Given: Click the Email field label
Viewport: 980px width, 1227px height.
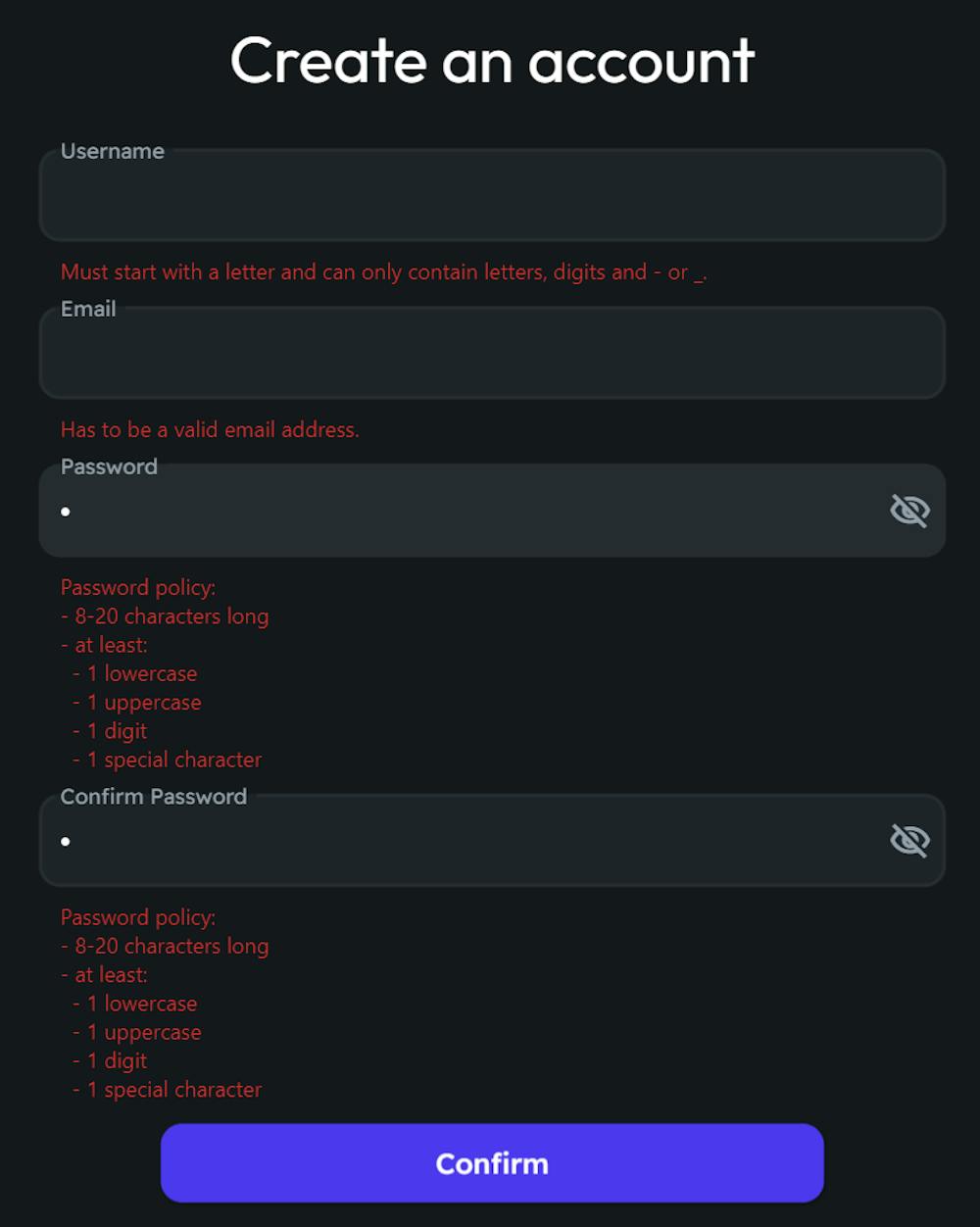Looking at the screenshot, I should [x=88, y=309].
